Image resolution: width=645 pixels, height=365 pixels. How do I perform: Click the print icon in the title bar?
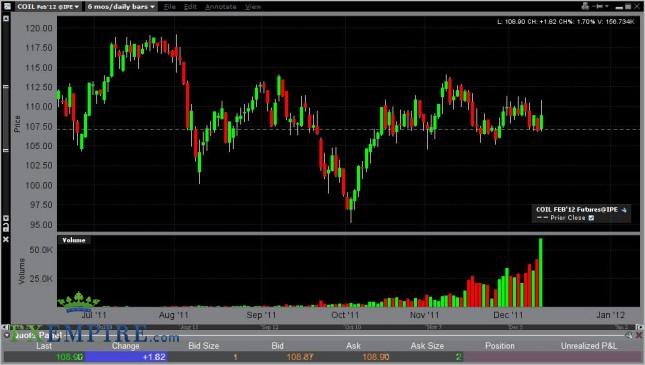[585, 6]
